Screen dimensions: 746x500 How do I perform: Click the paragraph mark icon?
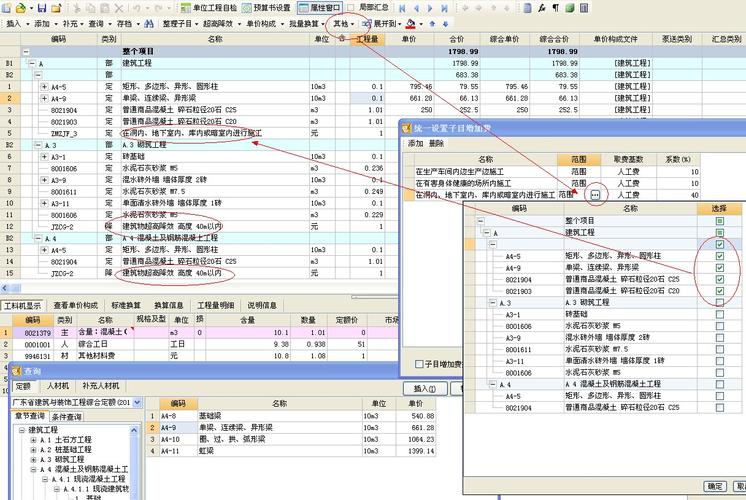(556, 8)
